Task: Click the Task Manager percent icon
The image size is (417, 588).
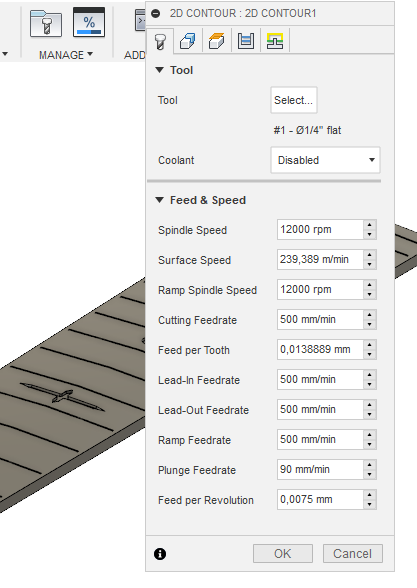Action: point(89,22)
